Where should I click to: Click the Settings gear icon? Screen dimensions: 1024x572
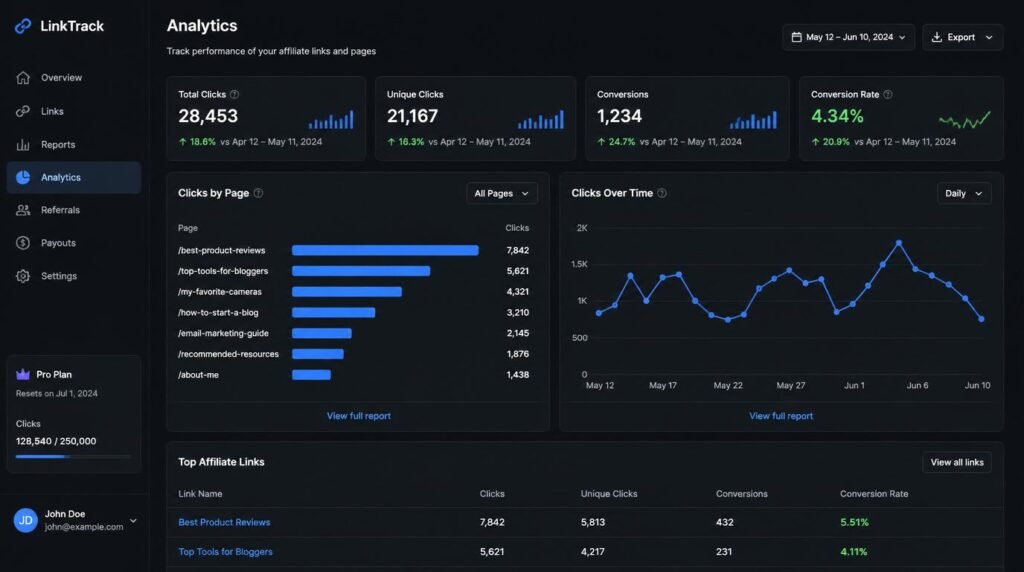23,276
